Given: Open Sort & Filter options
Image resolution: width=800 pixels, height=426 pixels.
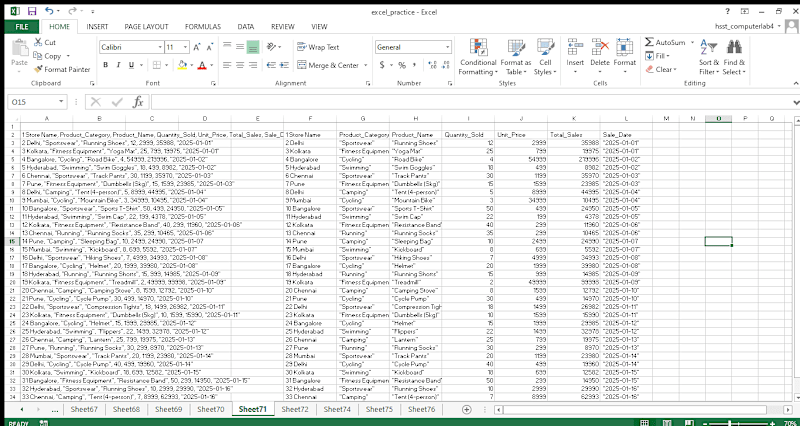Looking at the screenshot, I should tap(709, 57).
